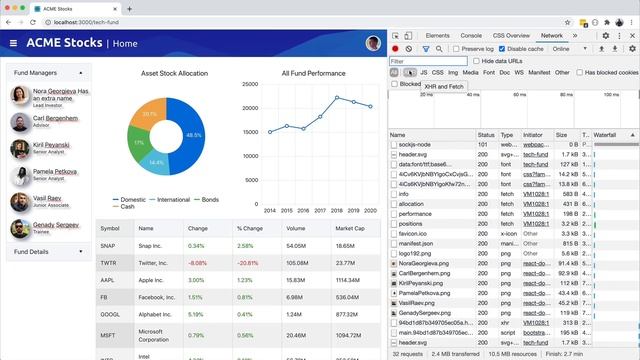Screen dimensions: 640x360
Task: Toggle the Preserve log checkbox
Action: click(x=456, y=49)
